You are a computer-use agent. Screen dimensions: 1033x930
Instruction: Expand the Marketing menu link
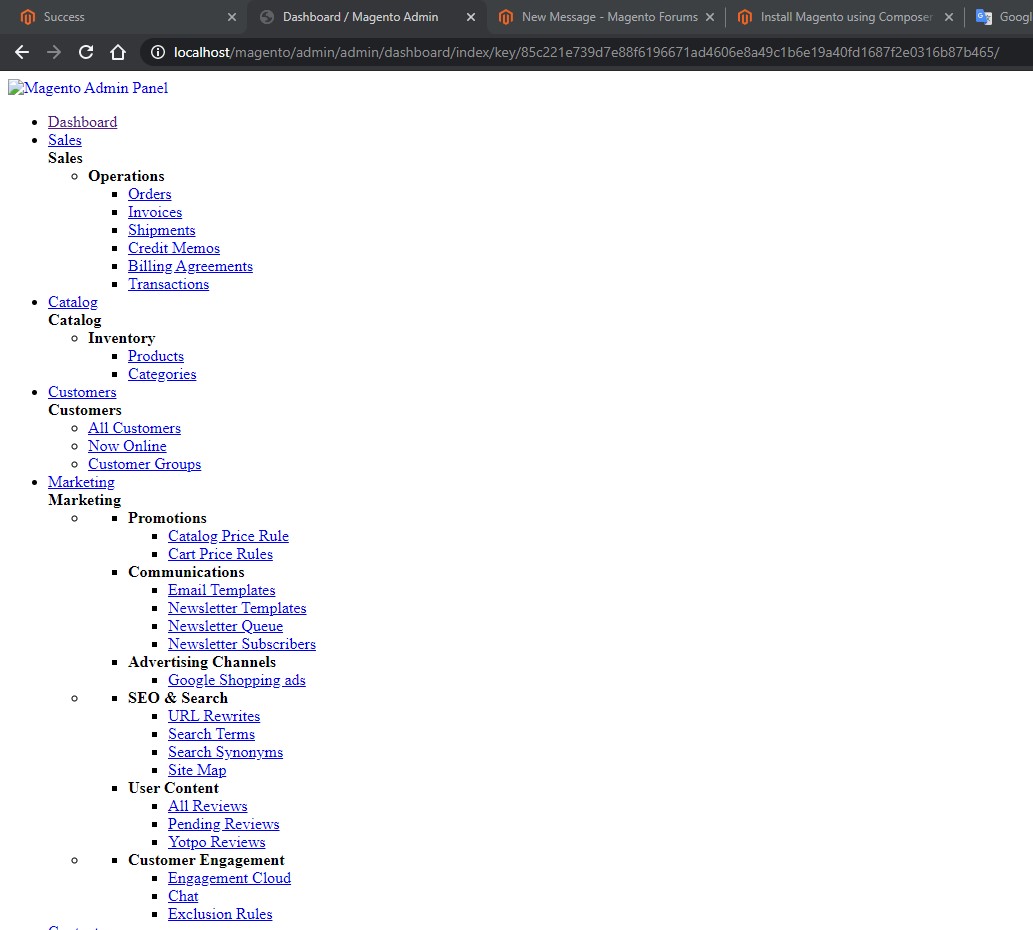(81, 482)
